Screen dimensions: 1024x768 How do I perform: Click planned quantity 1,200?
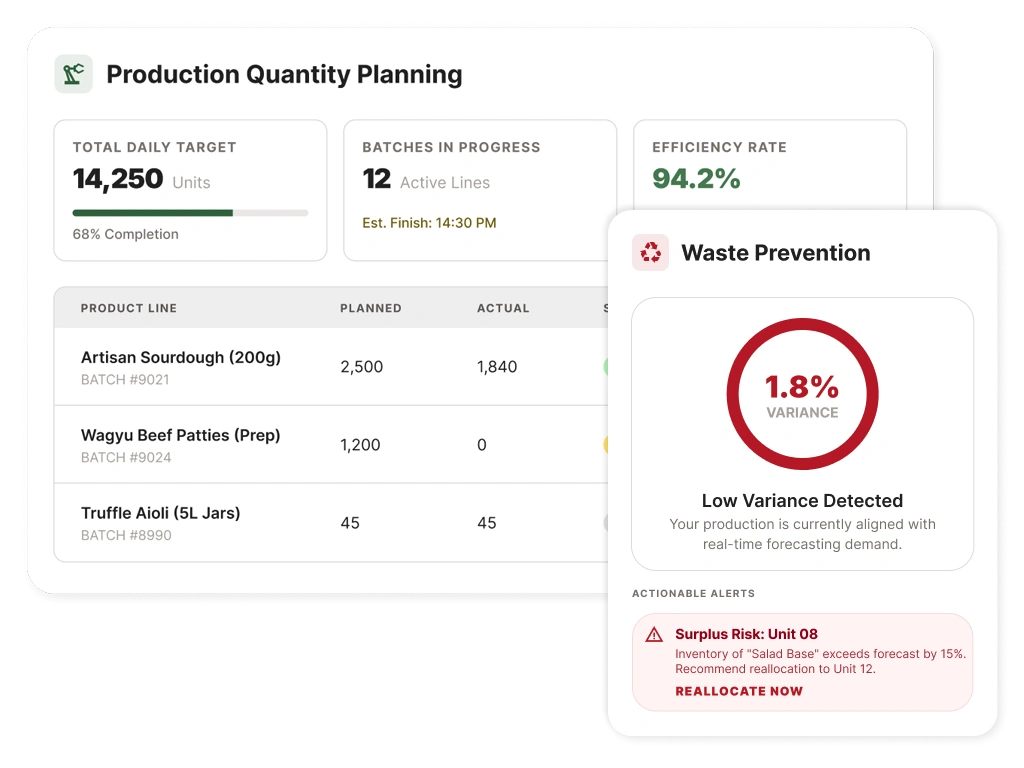click(x=360, y=445)
